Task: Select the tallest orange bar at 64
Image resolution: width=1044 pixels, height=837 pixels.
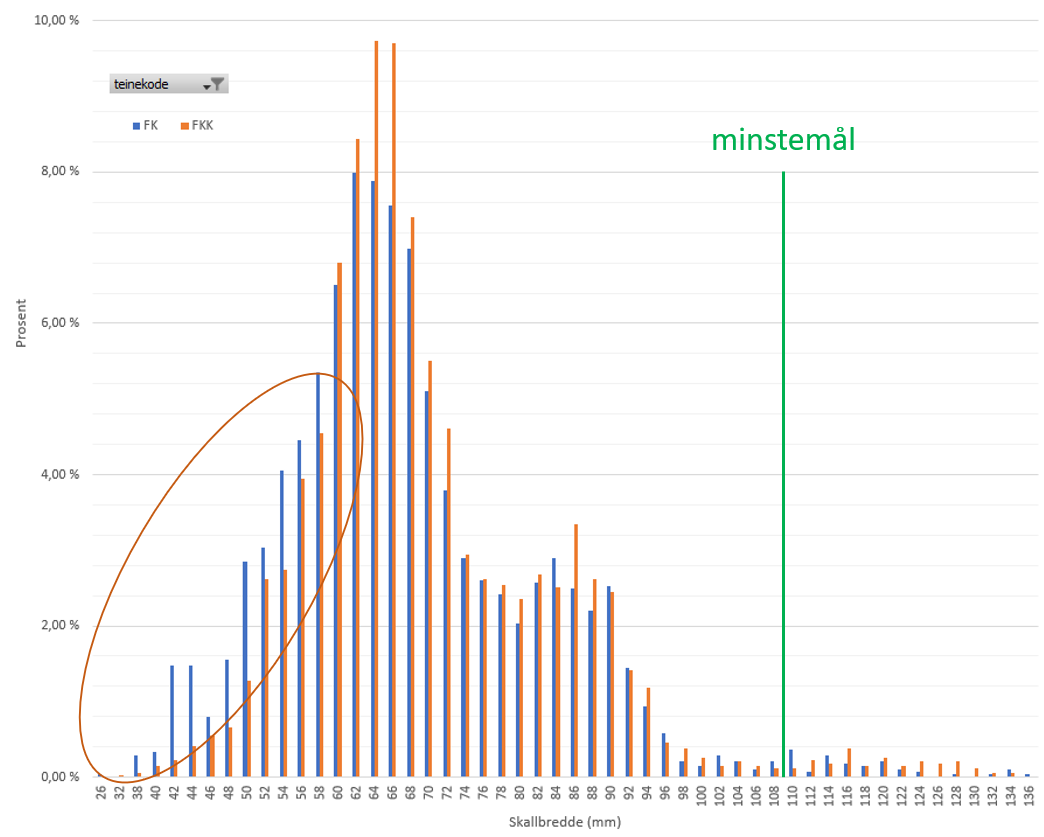Action: (x=376, y=400)
